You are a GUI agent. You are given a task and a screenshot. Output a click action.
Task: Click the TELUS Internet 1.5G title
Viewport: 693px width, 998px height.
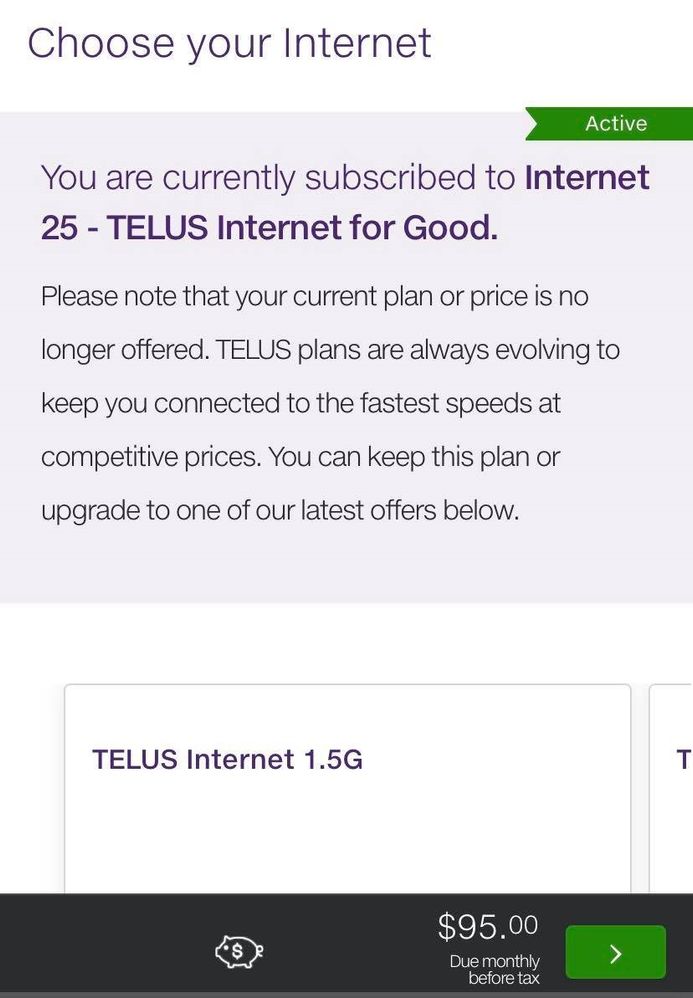[227, 760]
